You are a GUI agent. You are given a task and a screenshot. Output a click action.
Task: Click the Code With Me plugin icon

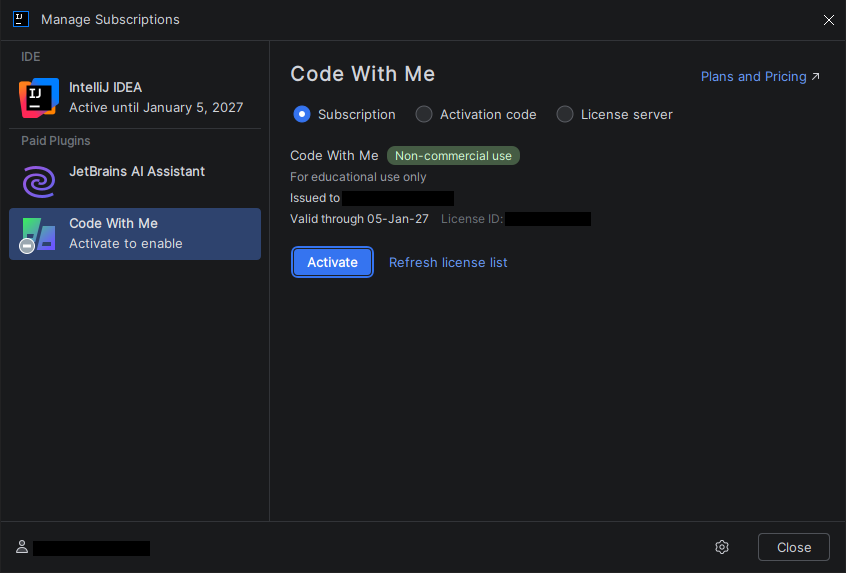[x=39, y=234]
